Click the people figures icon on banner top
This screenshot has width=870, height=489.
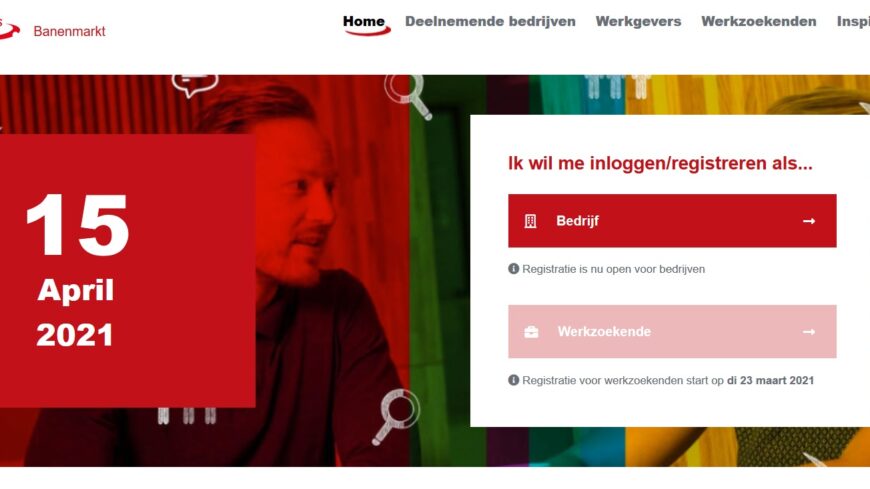pyautogui.click(x=617, y=87)
